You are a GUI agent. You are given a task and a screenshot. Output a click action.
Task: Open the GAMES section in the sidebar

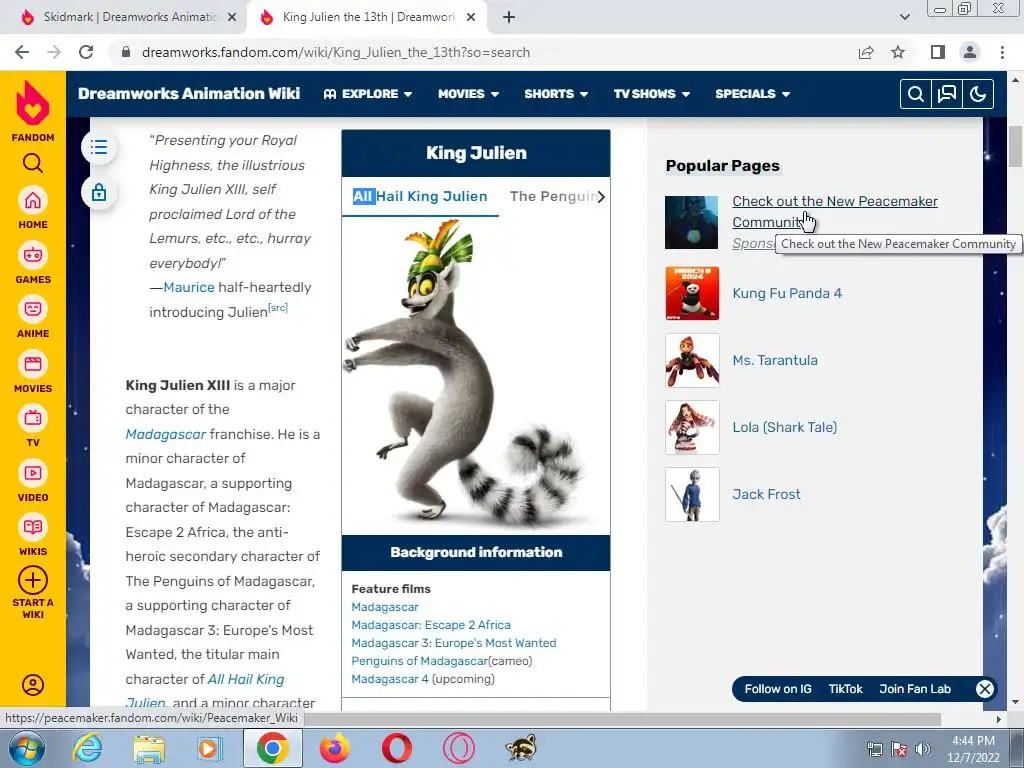(x=33, y=263)
